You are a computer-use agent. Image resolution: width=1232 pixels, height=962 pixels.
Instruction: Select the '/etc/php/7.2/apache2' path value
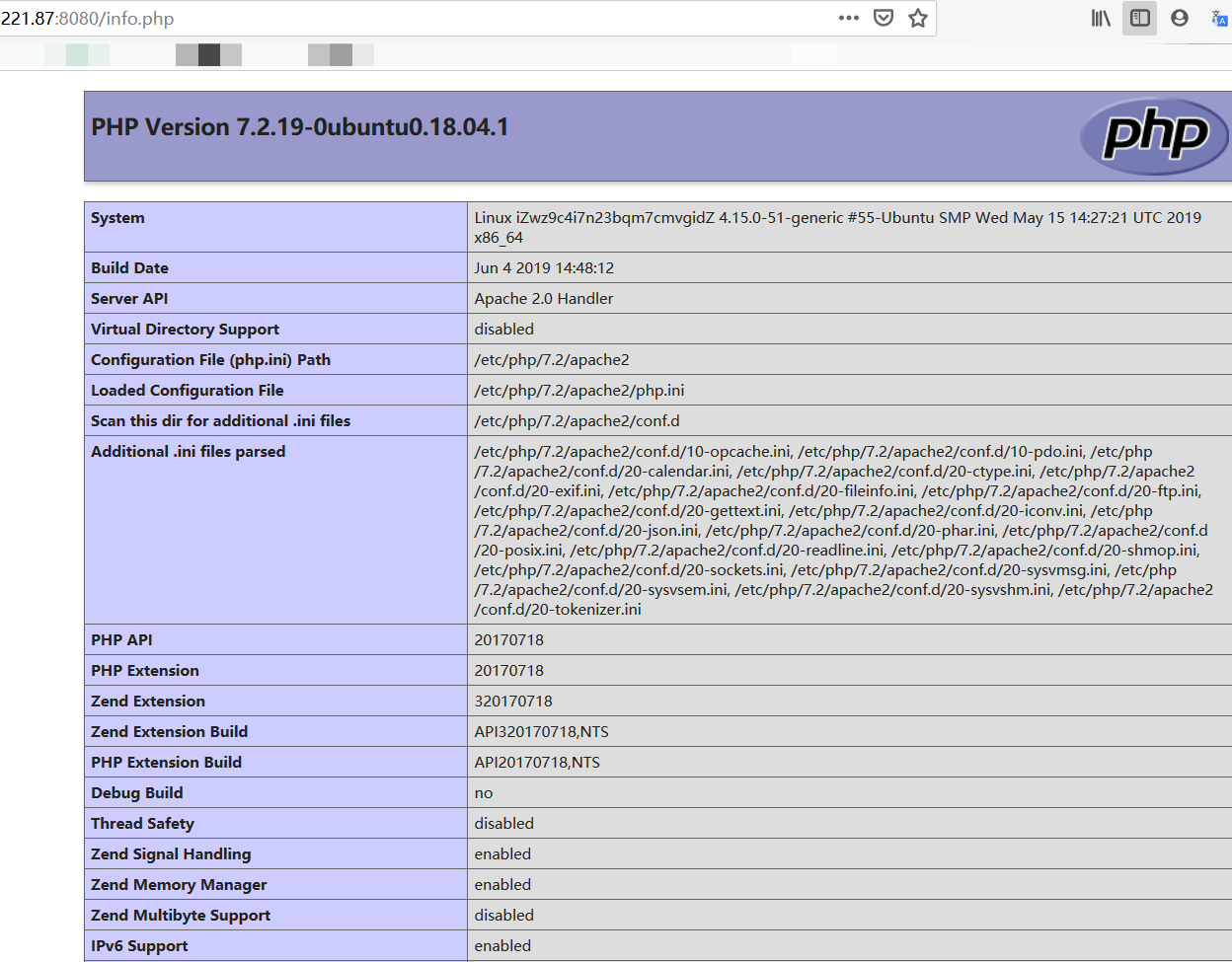click(552, 360)
